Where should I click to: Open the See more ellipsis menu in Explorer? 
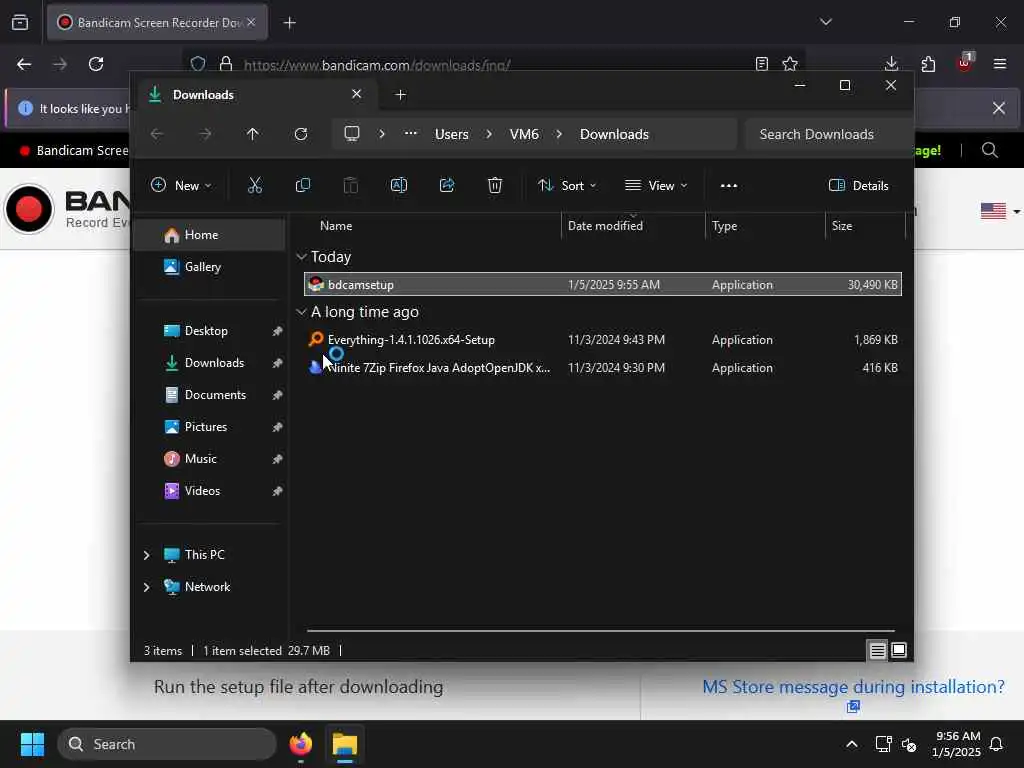click(729, 186)
